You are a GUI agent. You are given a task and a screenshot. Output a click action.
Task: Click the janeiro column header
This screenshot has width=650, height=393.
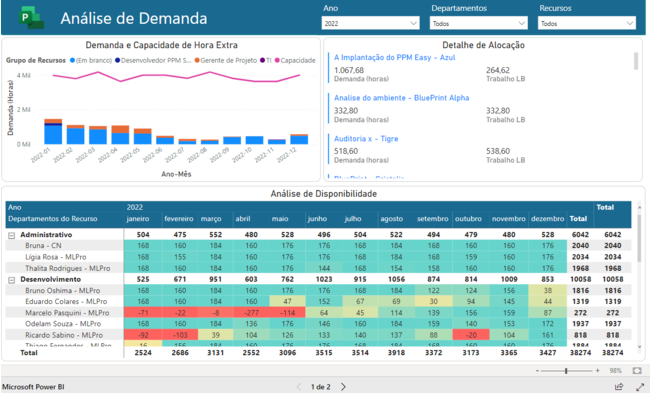tap(138, 218)
